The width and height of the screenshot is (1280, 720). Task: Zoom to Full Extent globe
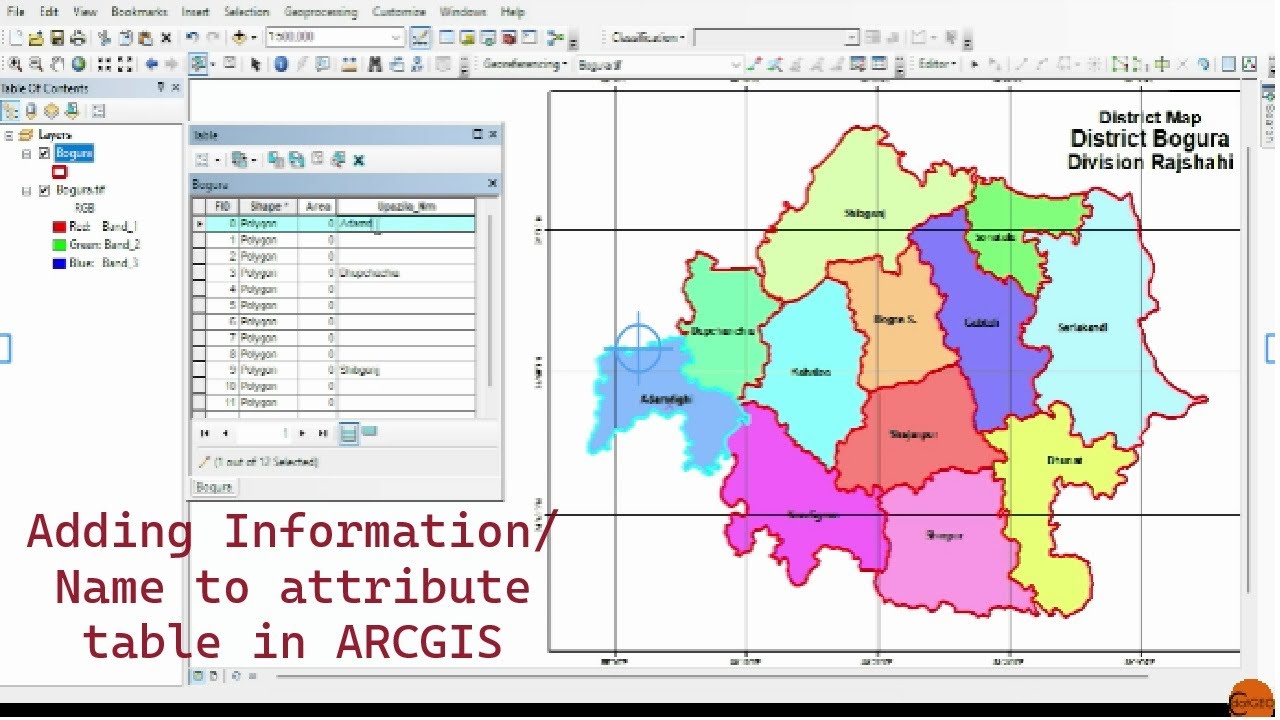pos(78,64)
